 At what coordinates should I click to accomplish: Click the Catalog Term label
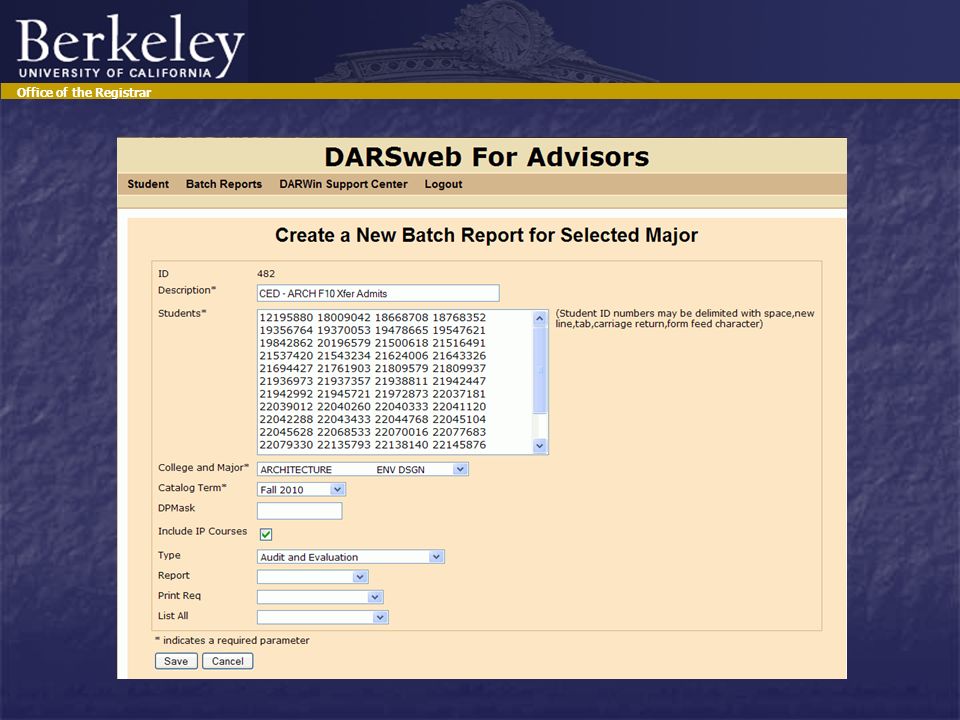[192, 488]
